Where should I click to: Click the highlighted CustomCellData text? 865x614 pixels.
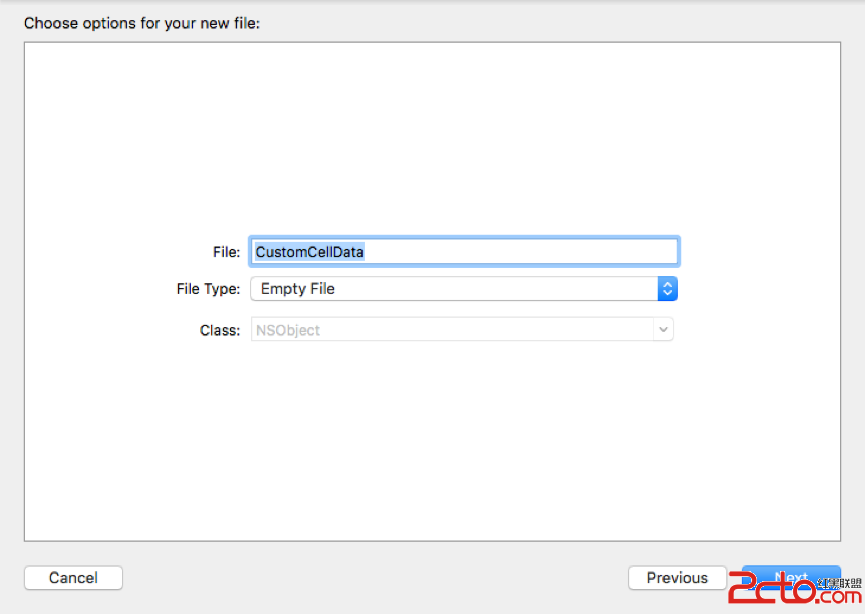[x=310, y=252]
